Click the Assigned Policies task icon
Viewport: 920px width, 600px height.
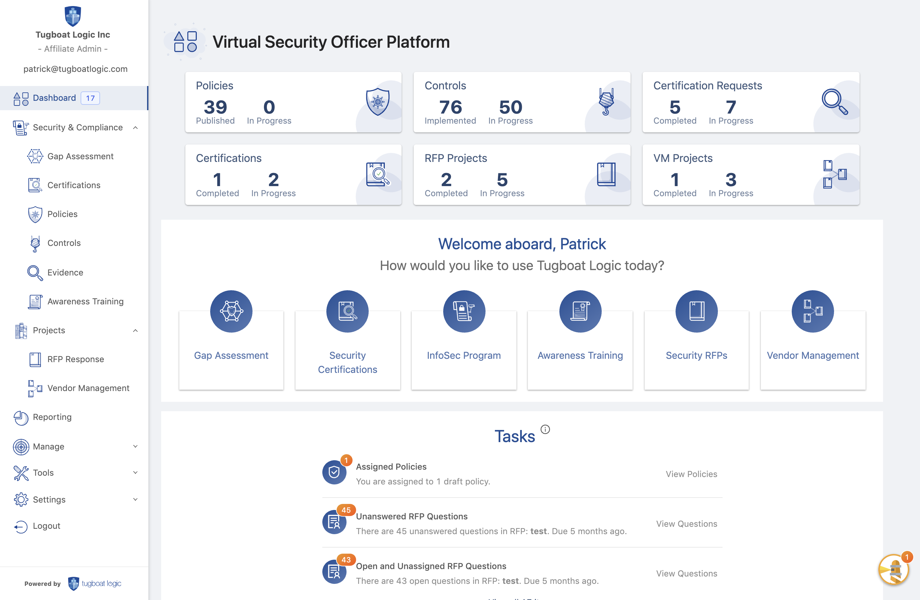click(334, 472)
